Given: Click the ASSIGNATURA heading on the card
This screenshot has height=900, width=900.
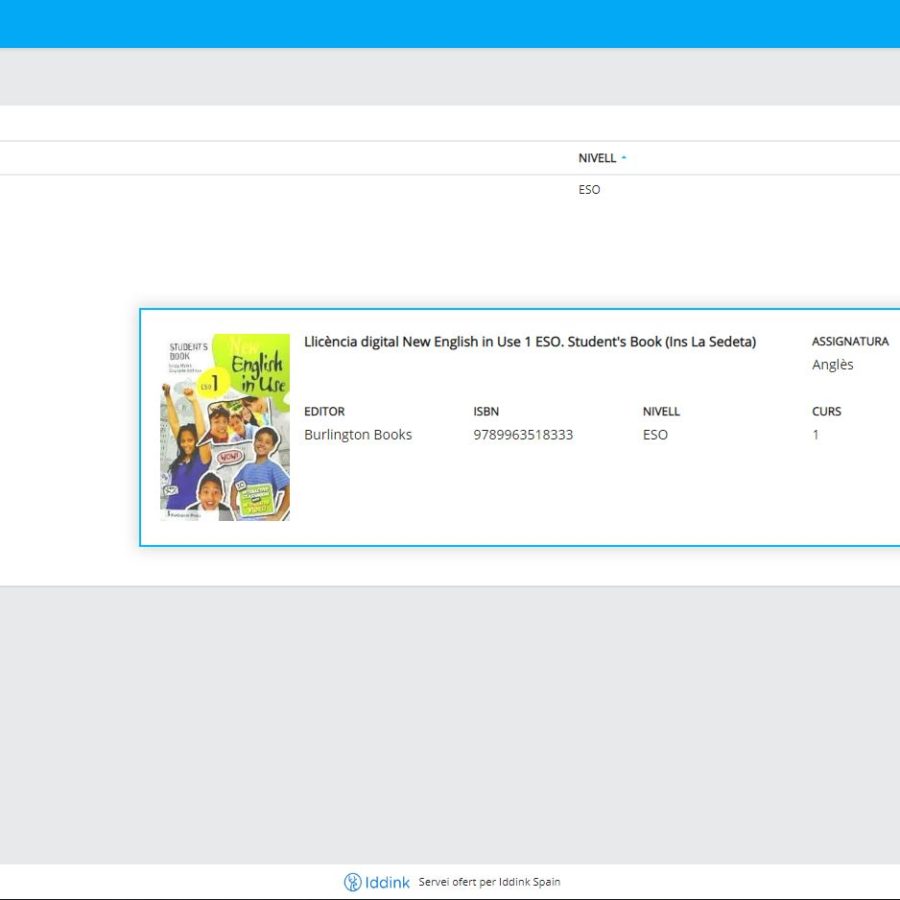Looking at the screenshot, I should pyautogui.click(x=850, y=341).
